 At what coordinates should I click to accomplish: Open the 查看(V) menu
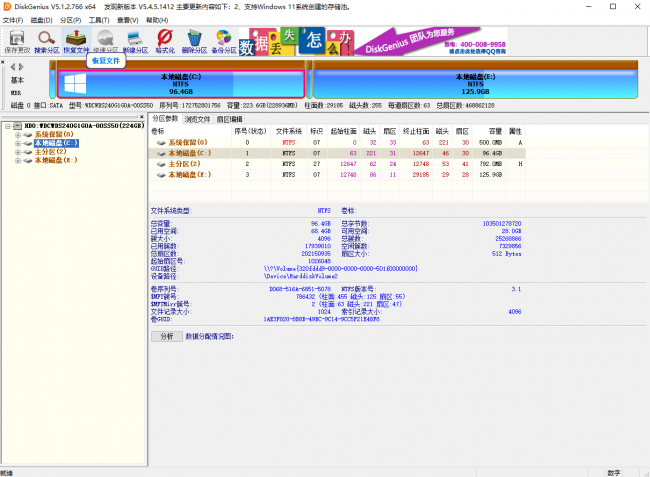point(128,20)
